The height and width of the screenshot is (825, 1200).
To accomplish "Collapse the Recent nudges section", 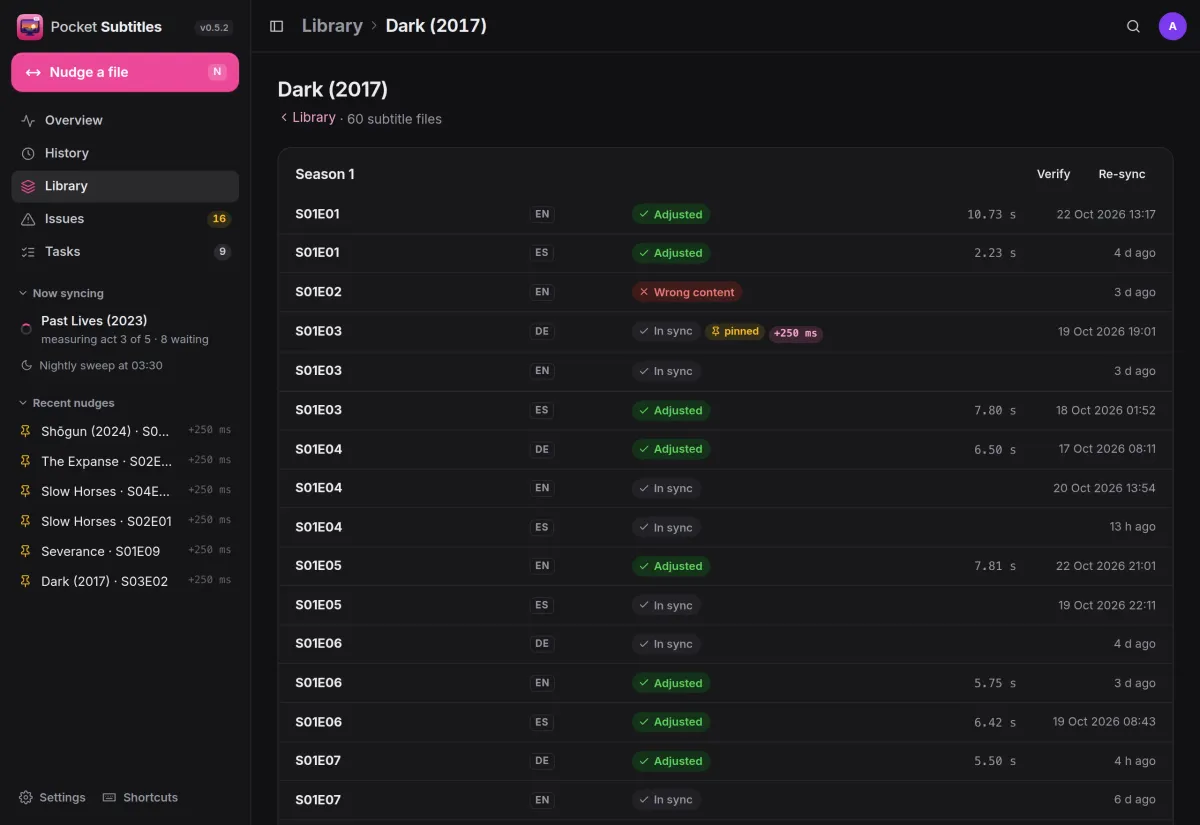I will coord(67,403).
